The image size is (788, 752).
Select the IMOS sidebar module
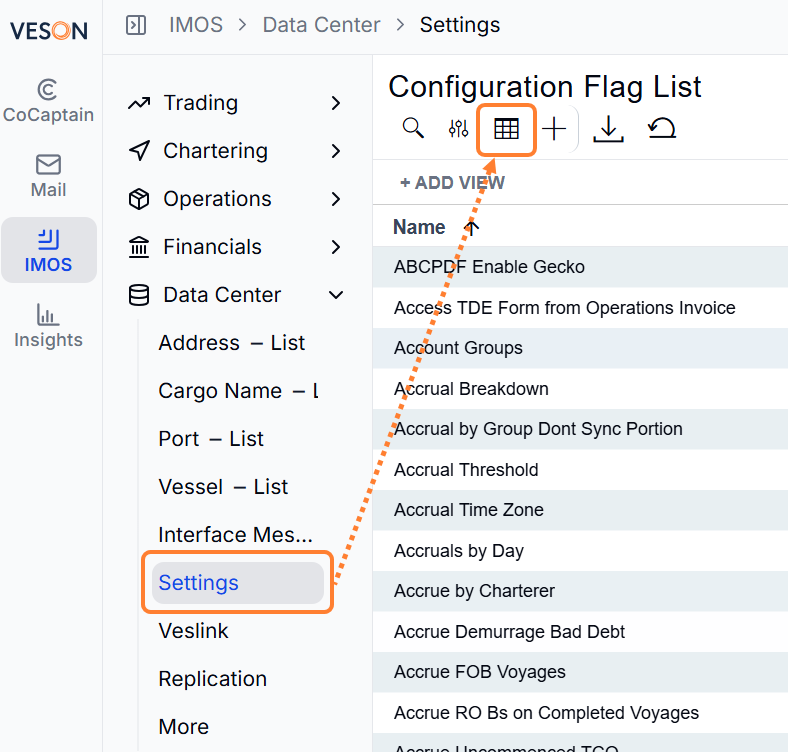point(49,250)
